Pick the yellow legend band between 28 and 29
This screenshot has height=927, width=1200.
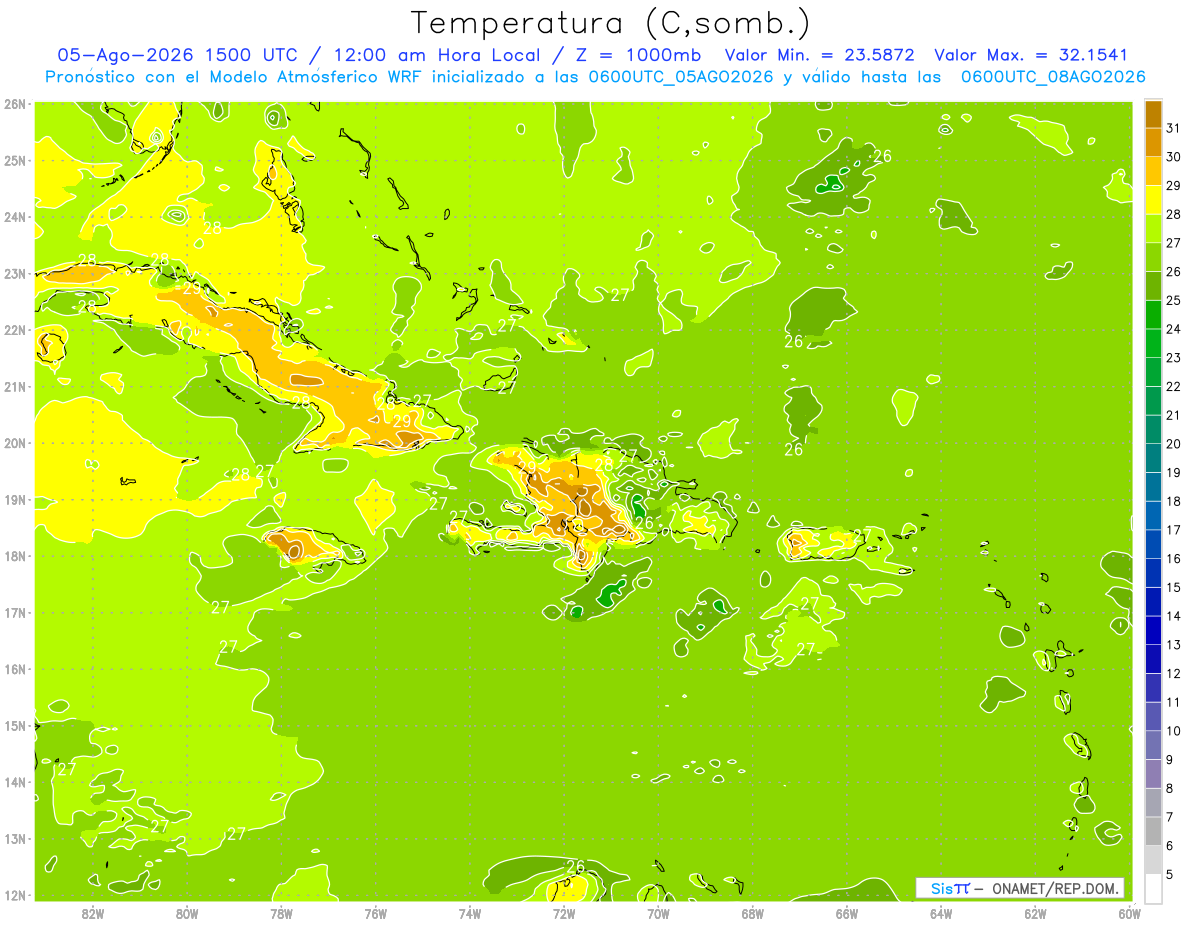(x=1153, y=200)
